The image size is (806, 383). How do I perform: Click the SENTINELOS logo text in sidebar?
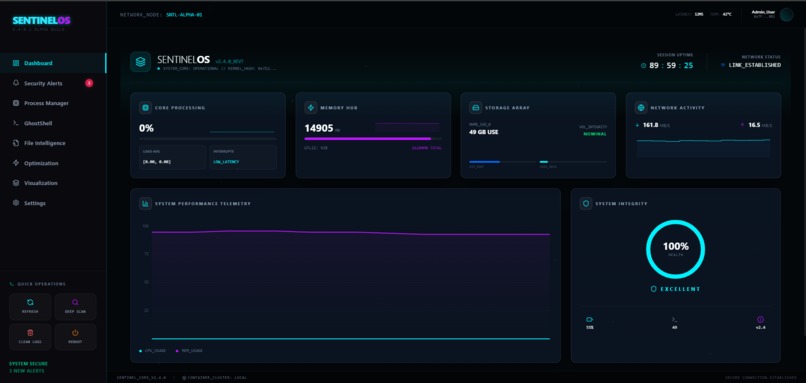(41, 21)
